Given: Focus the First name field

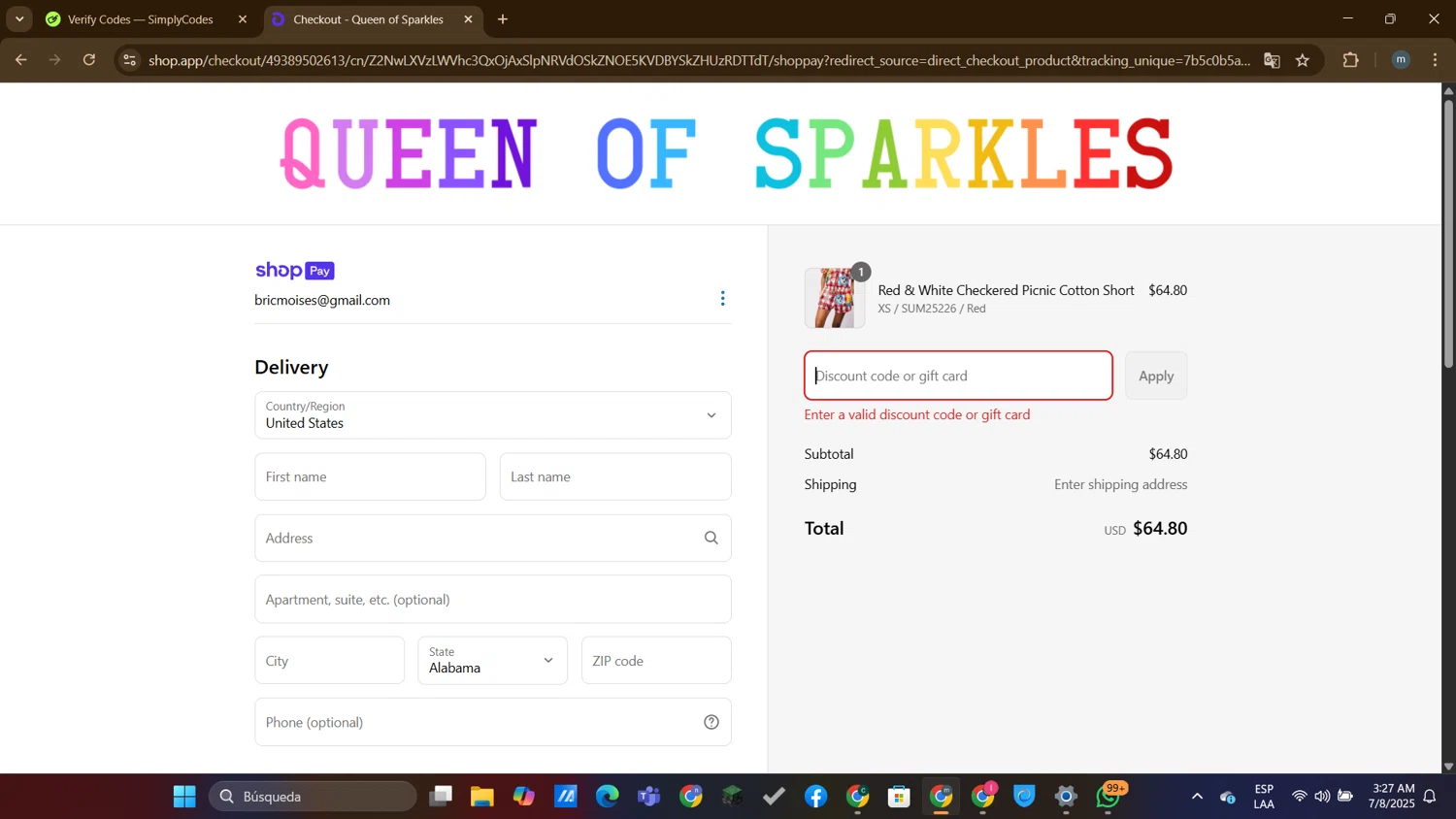Looking at the screenshot, I should click(370, 476).
